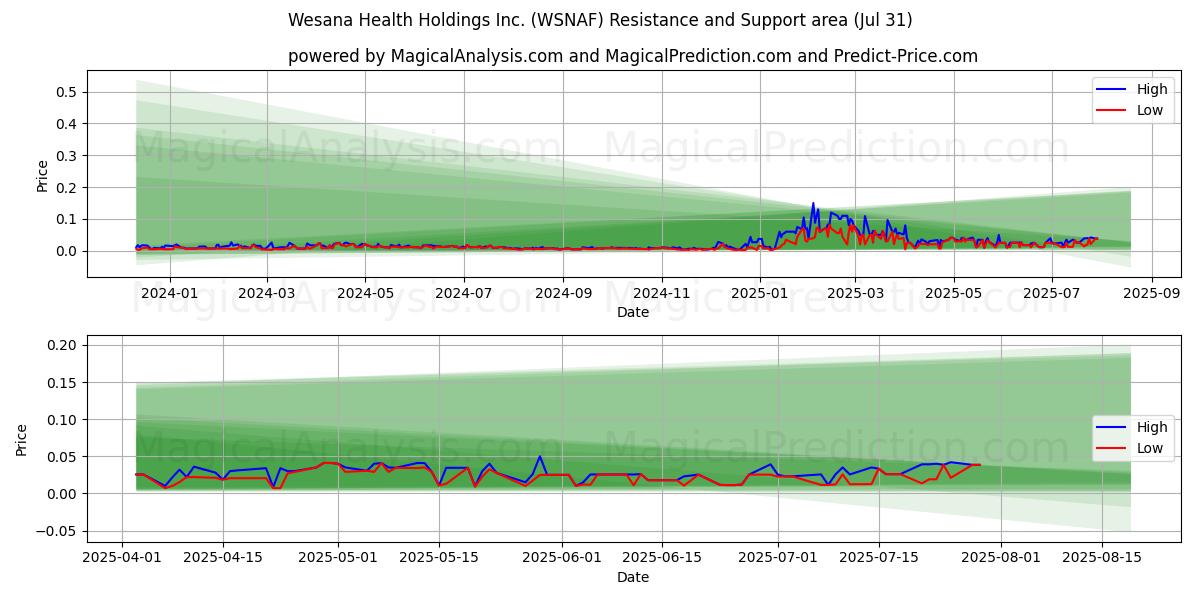Click the chart title mentioning Wesana Health Holdings
The width and height of the screenshot is (1200, 600).
point(600,20)
